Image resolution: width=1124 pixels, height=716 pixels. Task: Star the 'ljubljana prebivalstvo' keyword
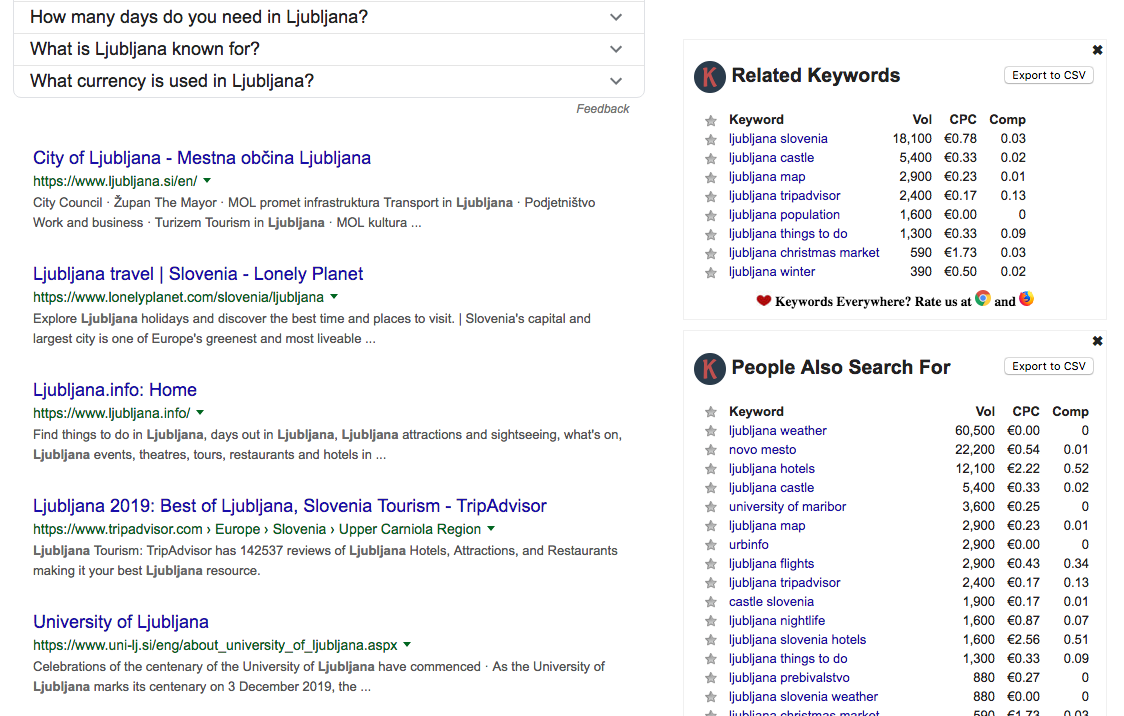(710, 679)
